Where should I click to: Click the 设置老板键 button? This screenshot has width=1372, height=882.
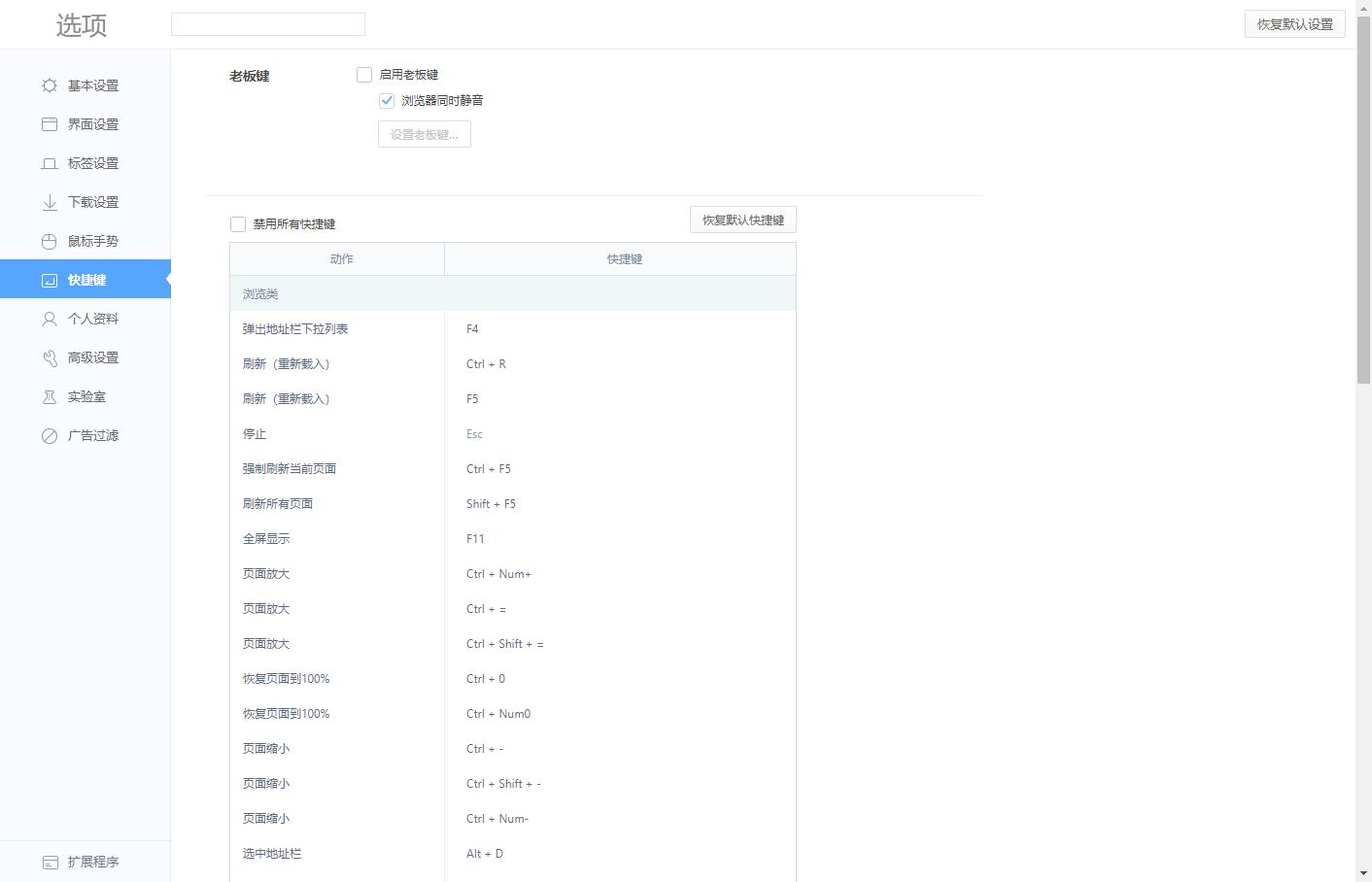pyautogui.click(x=424, y=134)
